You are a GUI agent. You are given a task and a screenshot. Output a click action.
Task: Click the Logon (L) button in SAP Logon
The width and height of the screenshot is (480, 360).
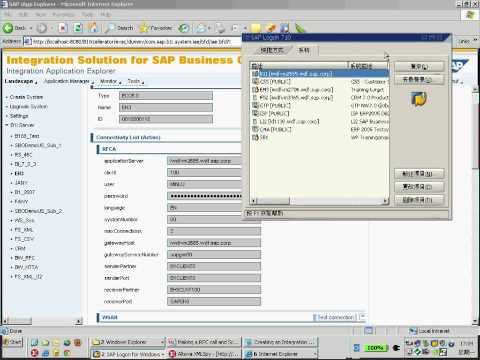pyautogui.click(x=419, y=67)
